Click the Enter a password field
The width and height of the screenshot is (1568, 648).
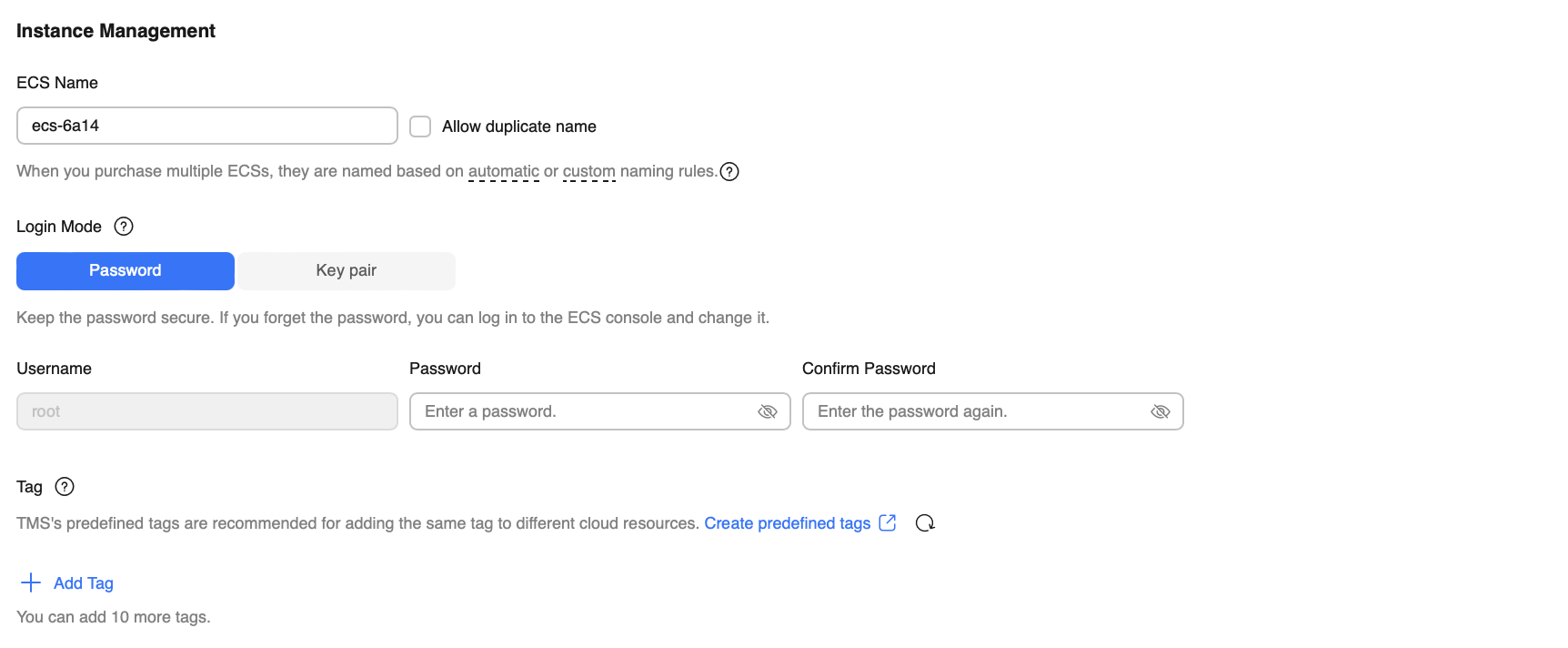(582, 411)
